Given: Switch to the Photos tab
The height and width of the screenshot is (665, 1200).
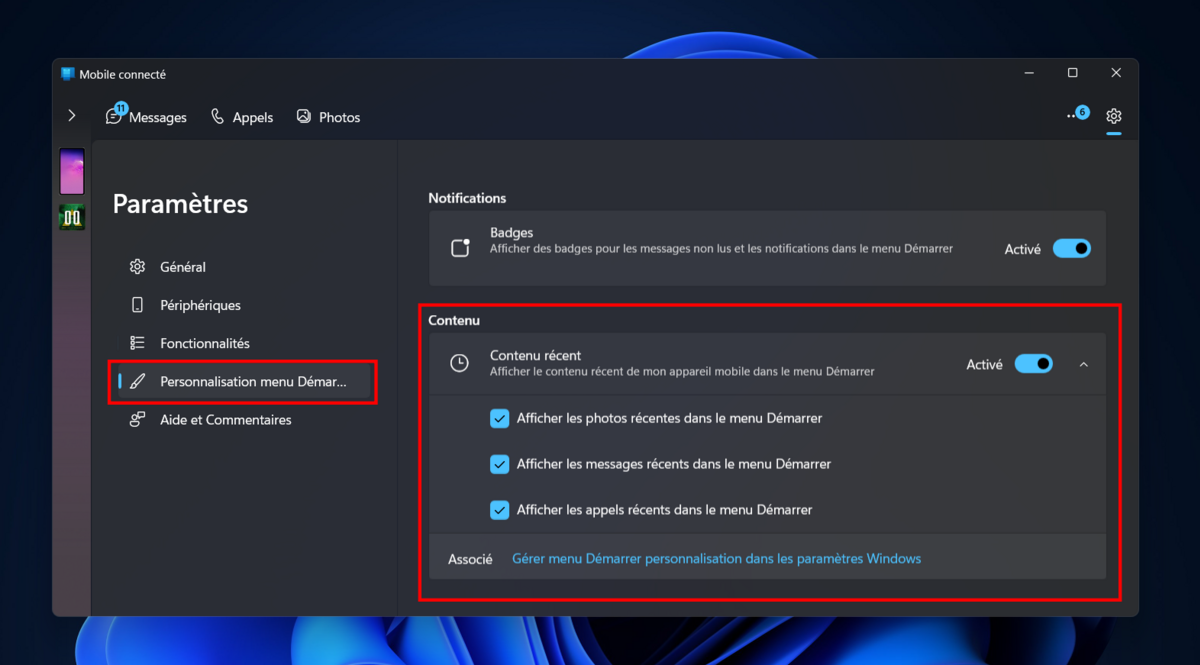Looking at the screenshot, I should (328, 117).
